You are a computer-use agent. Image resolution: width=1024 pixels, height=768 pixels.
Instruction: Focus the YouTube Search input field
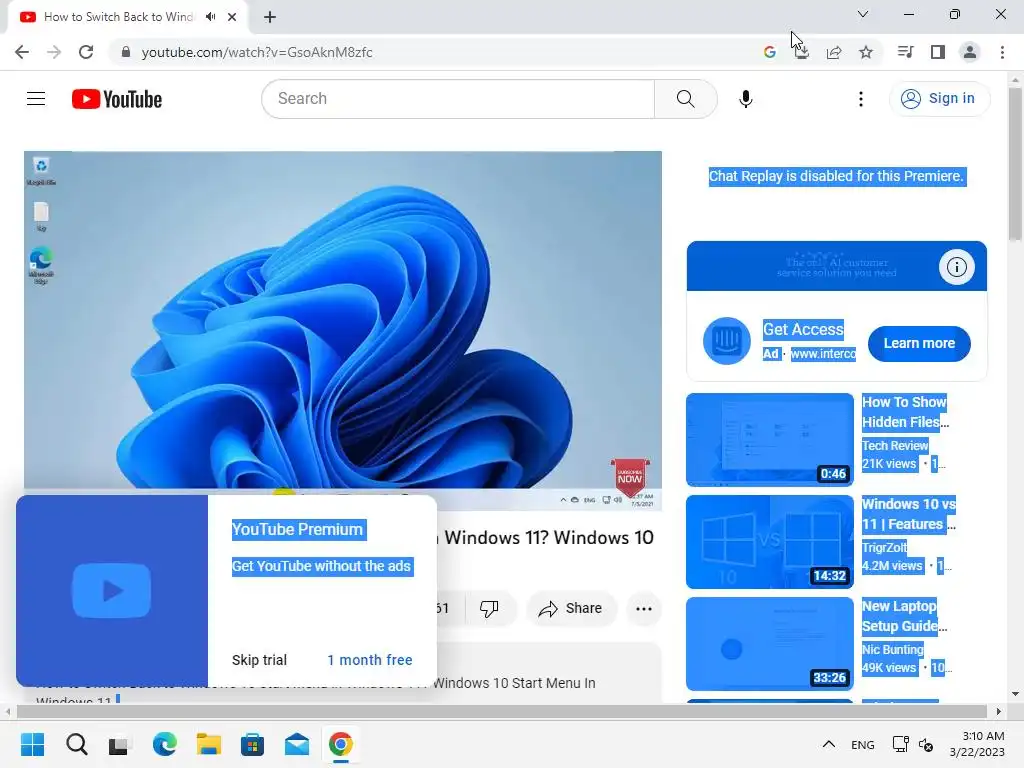click(458, 99)
